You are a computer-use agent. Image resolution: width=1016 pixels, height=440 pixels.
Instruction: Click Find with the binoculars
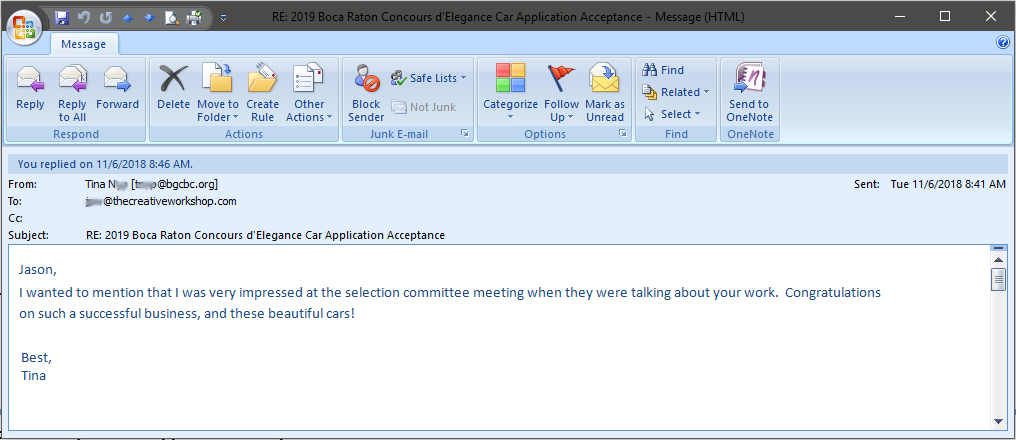pos(664,70)
